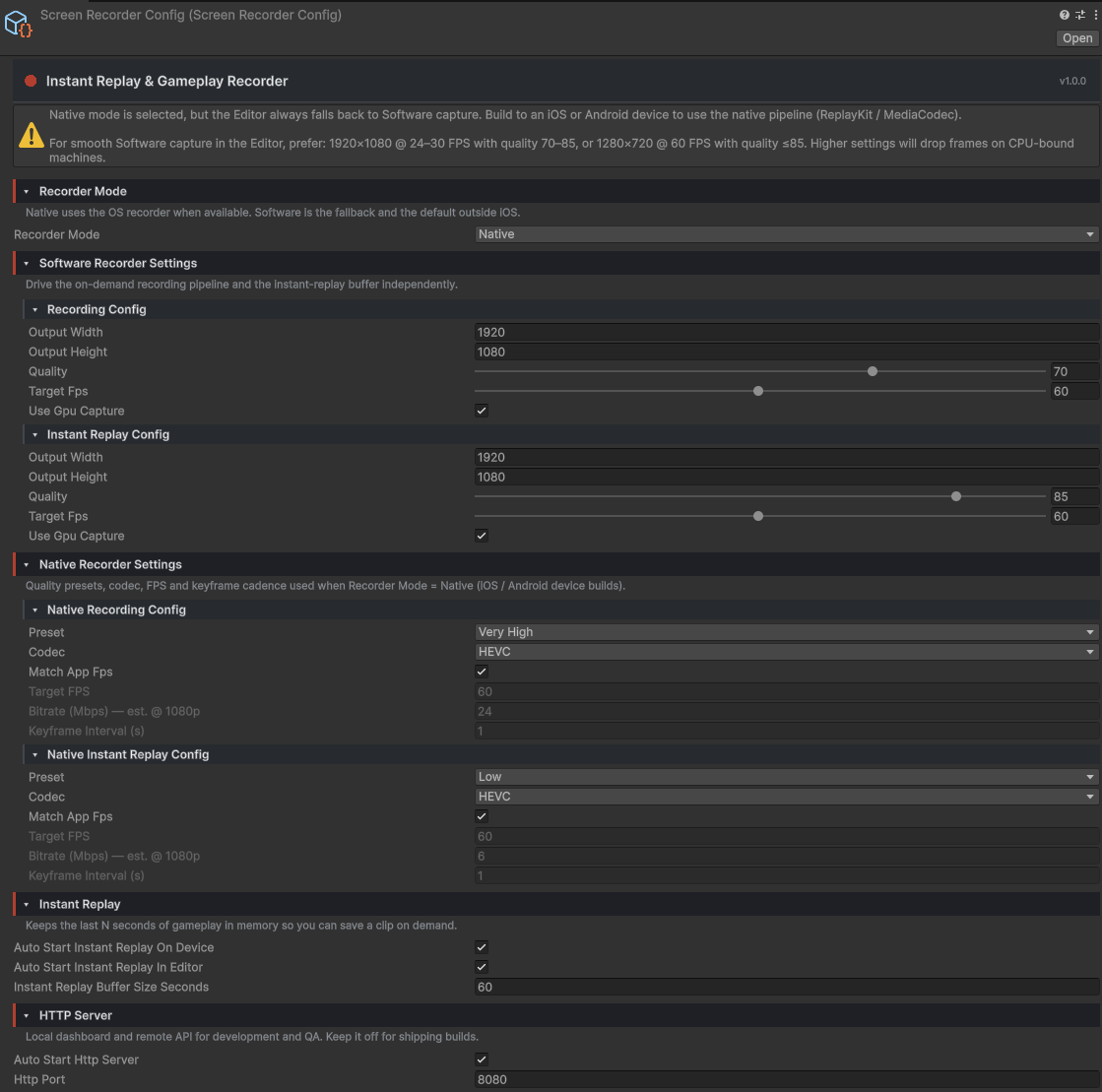Click the v1.0.0 version label
Viewport: 1102px width, 1092px height.
pyautogui.click(x=1072, y=81)
